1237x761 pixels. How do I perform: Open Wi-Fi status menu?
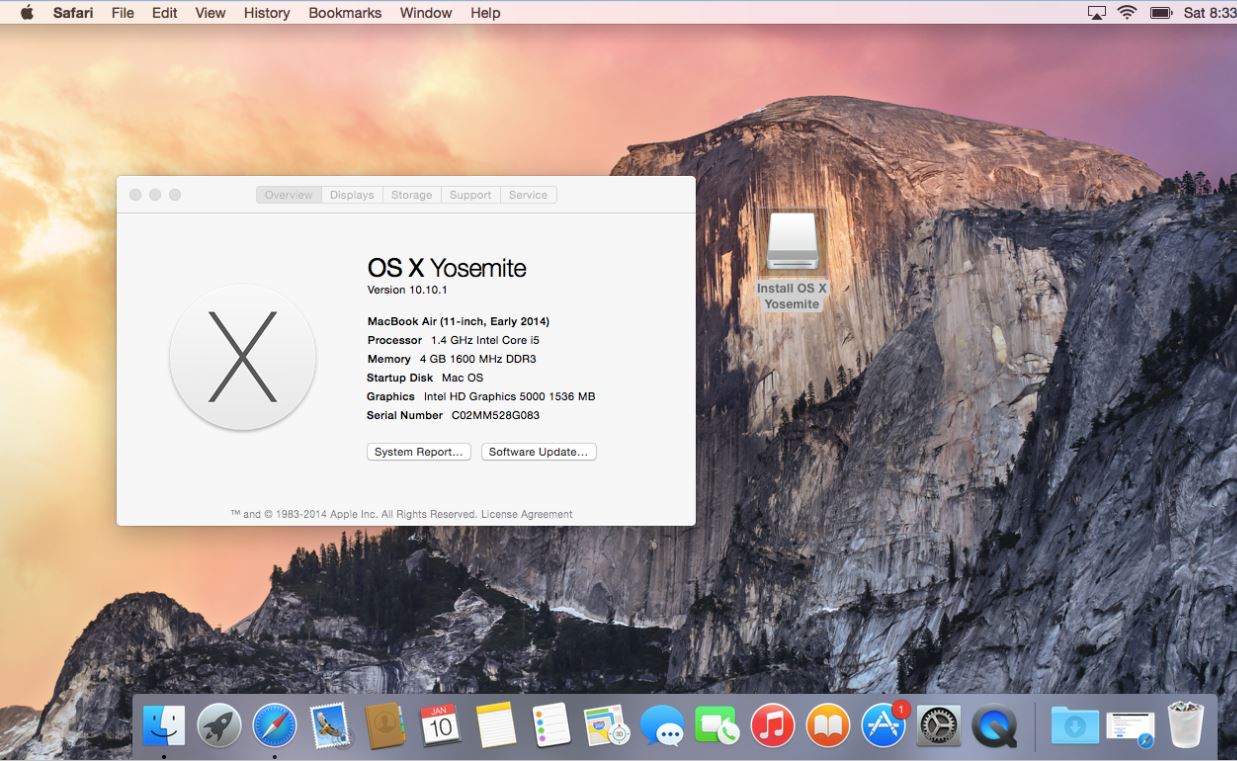(x=1127, y=13)
